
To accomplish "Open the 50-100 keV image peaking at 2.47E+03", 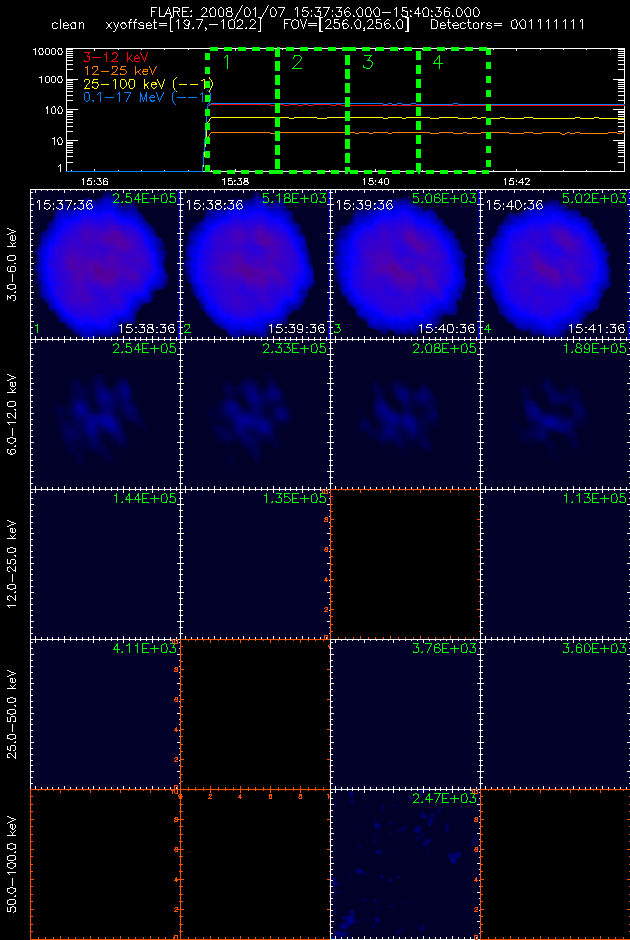I will coord(405,864).
